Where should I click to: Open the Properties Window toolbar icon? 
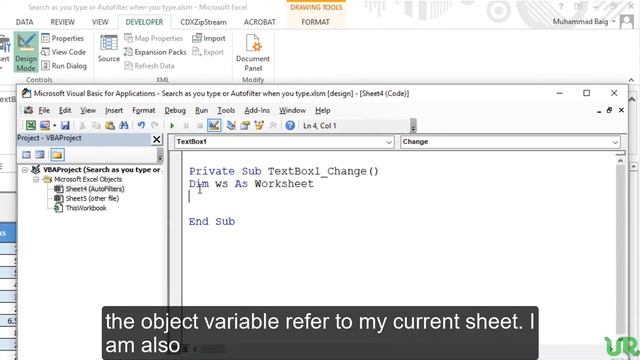tap(245, 125)
